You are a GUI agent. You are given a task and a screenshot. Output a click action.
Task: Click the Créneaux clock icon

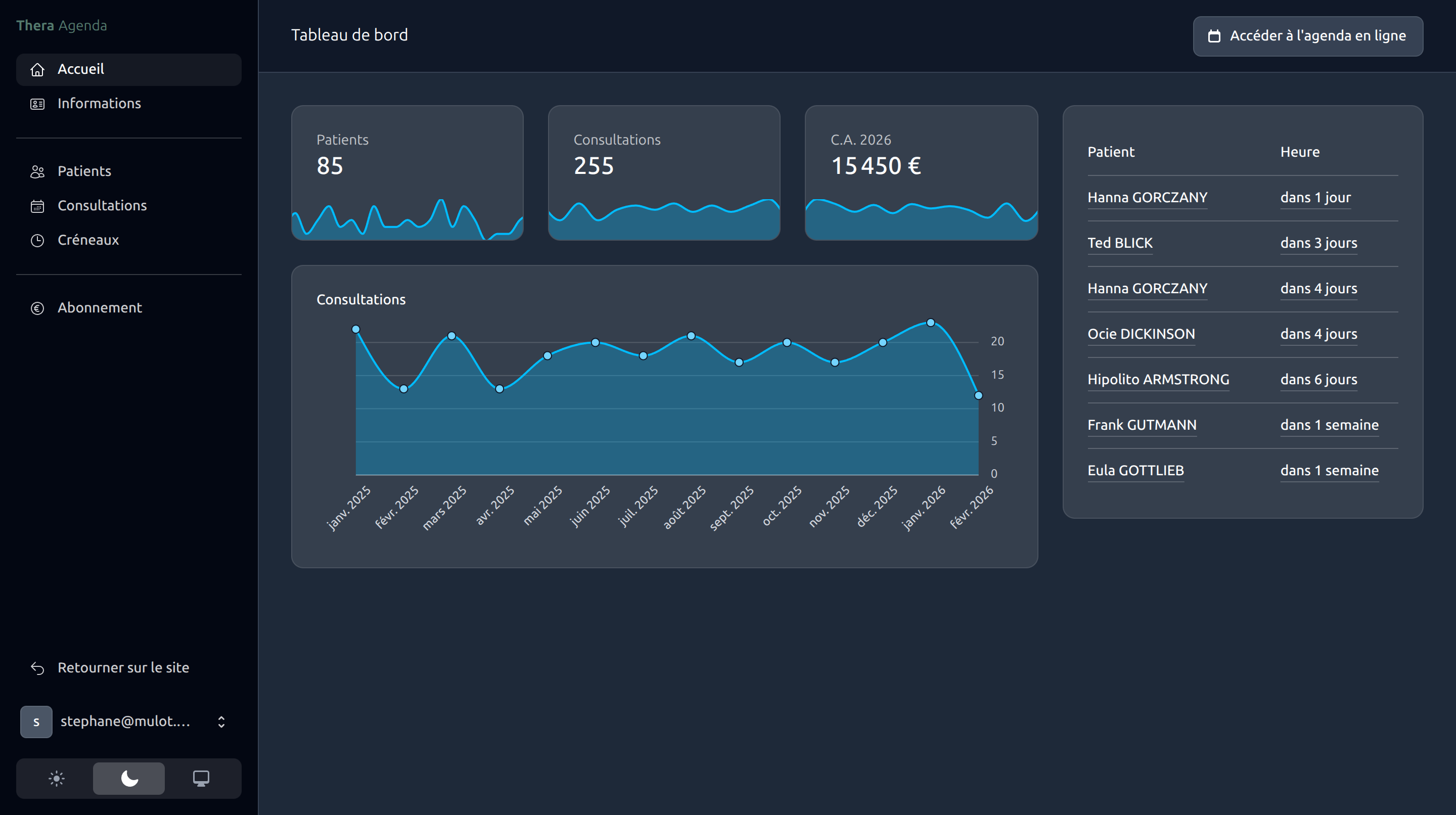click(37, 241)
